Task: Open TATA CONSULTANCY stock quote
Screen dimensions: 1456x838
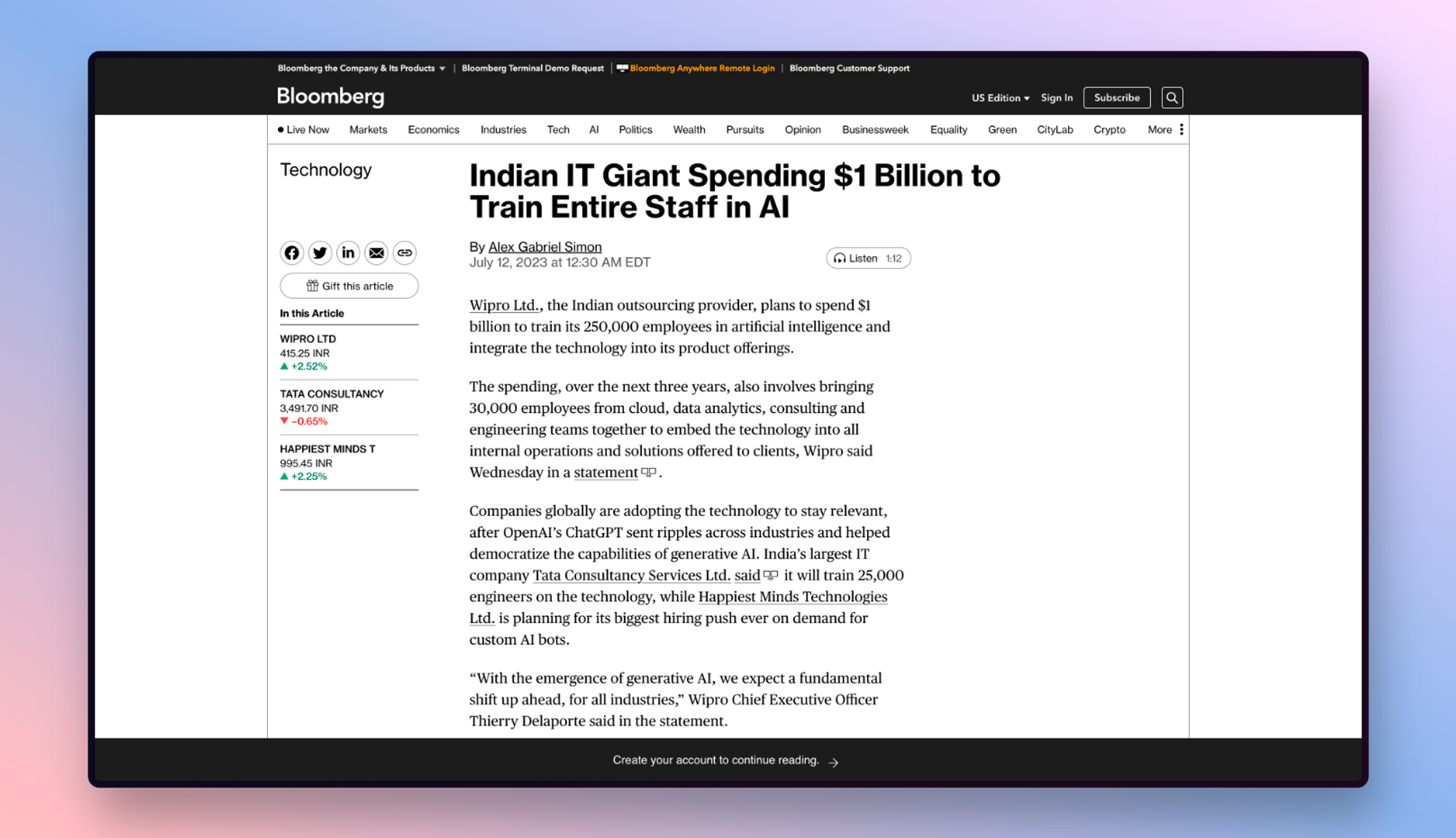Action: (x=332, y=394)
